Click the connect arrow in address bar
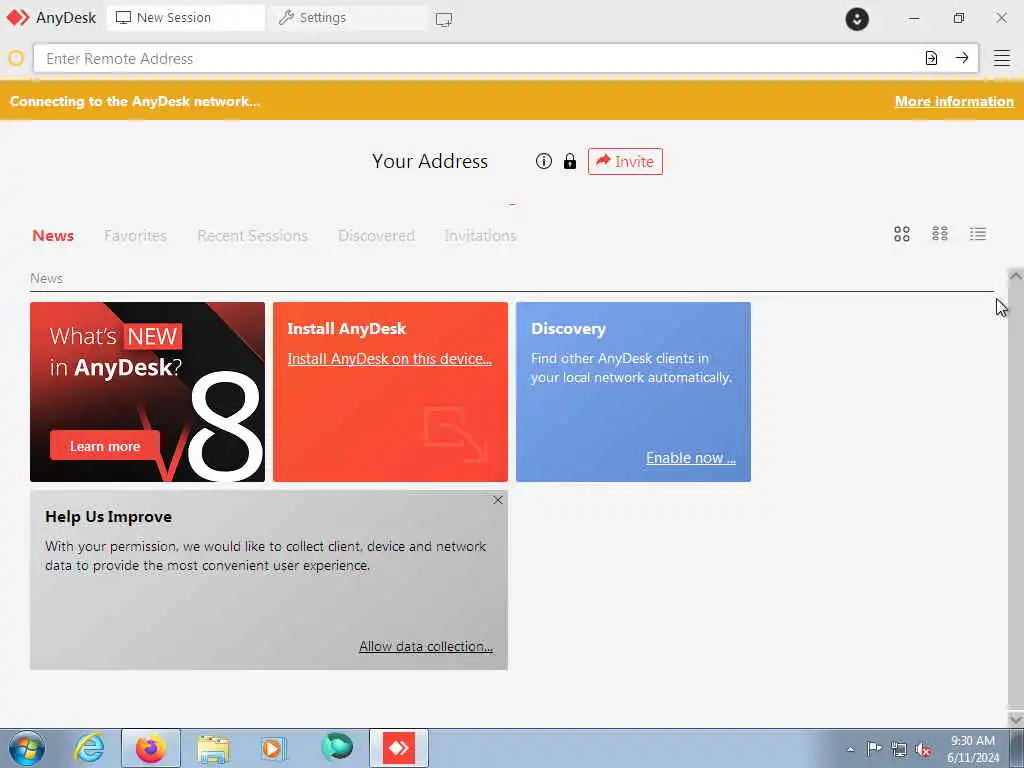The image size is (1024, 768). [962, 58]
